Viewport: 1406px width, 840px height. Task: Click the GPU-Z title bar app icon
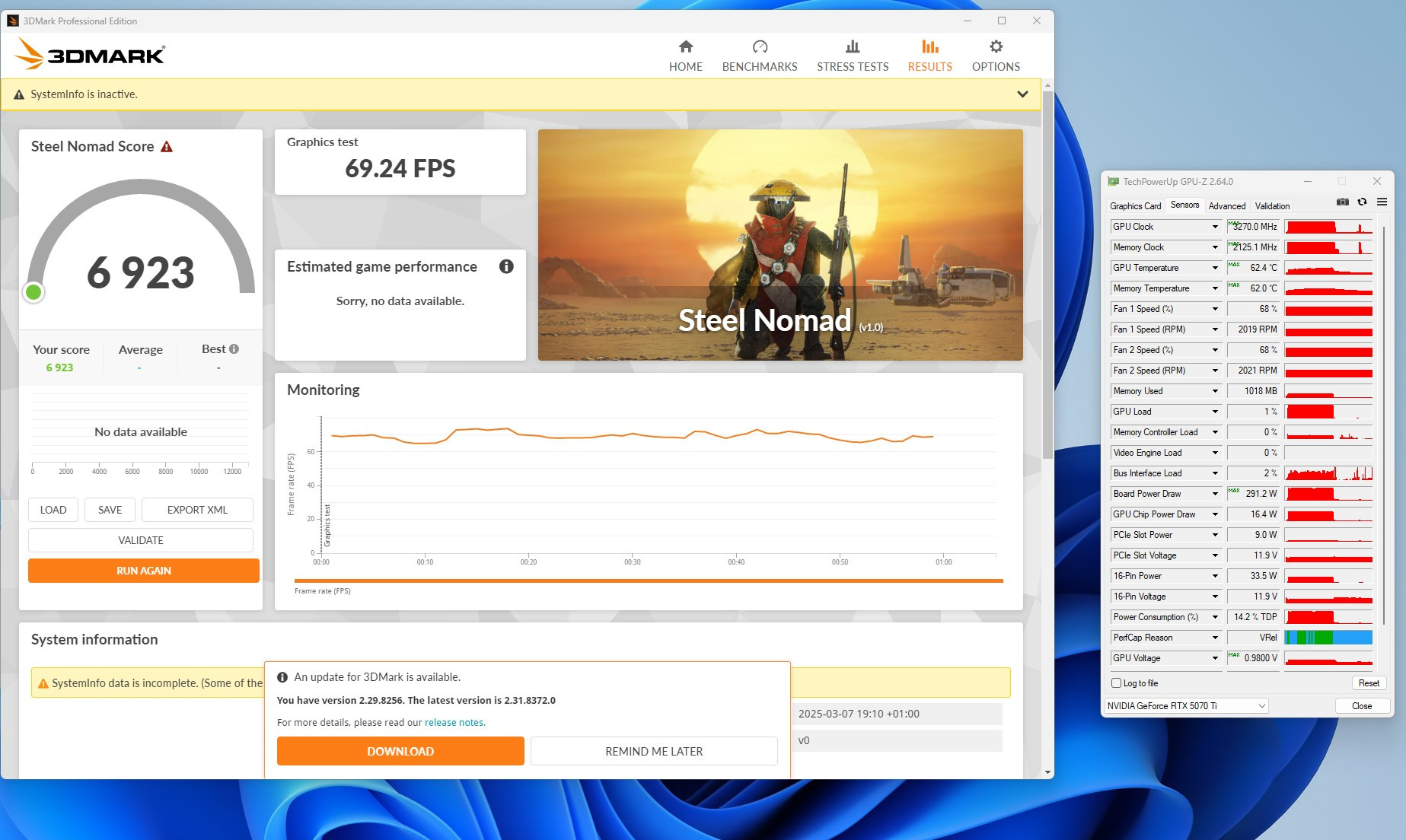click(1113, 181)
